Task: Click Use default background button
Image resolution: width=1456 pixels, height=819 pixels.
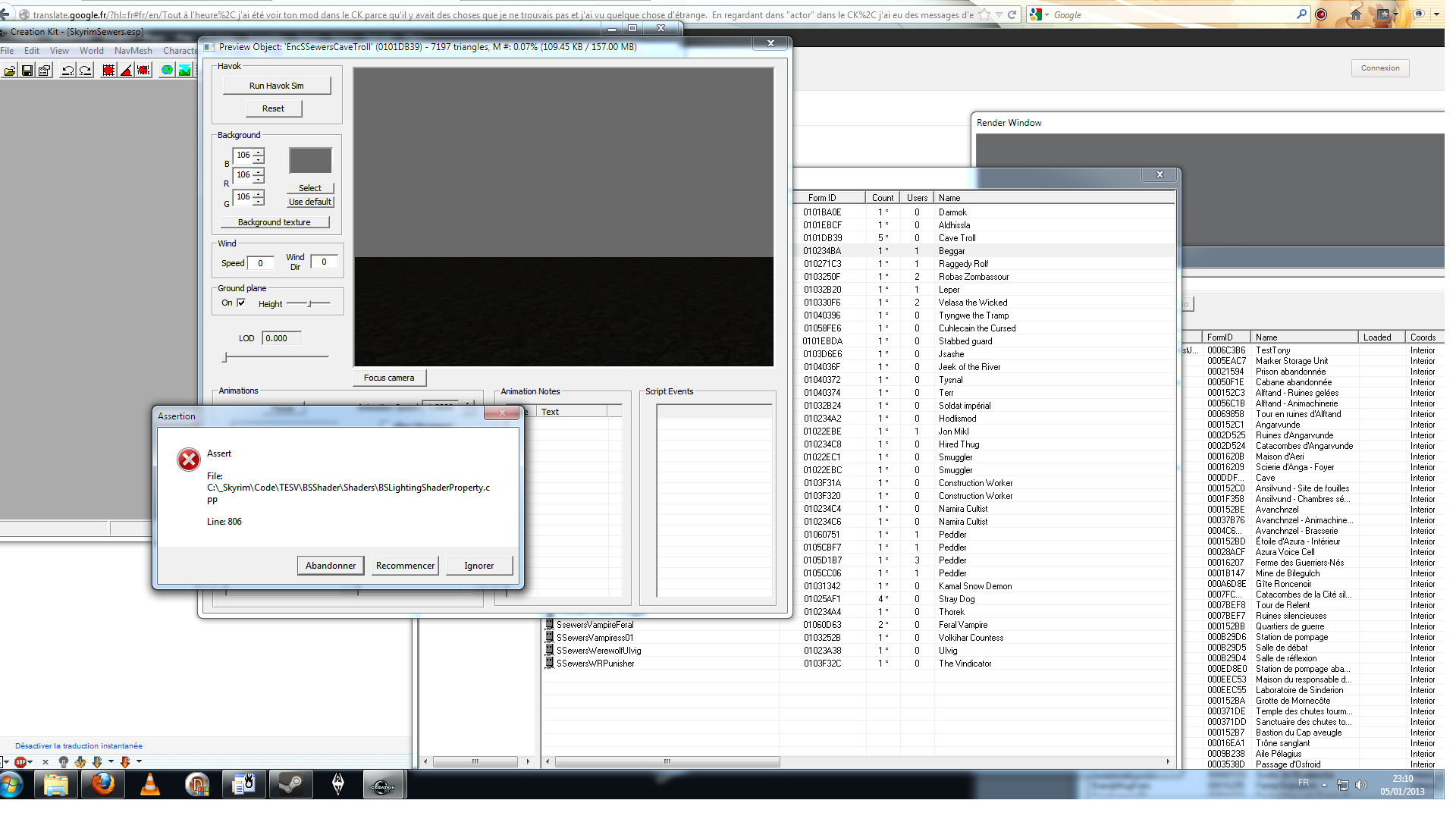Action: point(310,202)
